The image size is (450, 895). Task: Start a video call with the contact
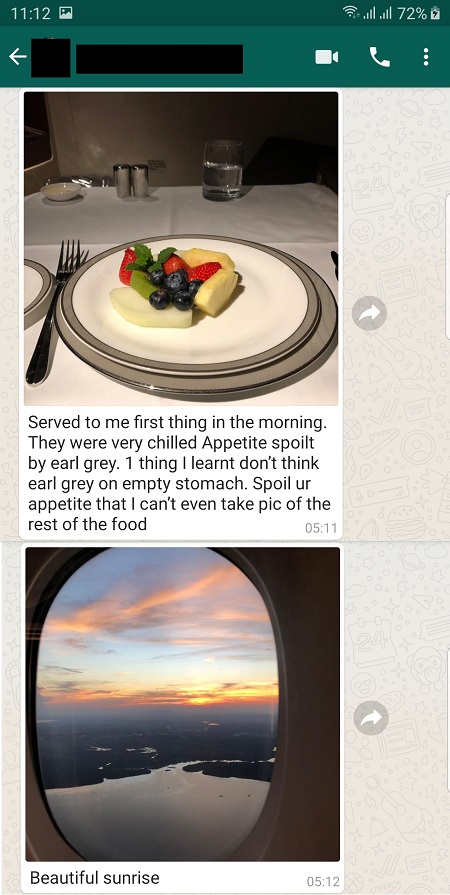[x=327, y=57]
